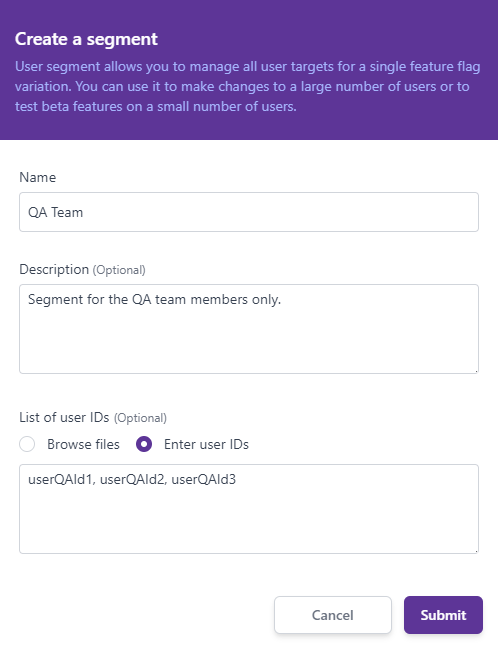Click the Submit button
Viewport: 498px width, 655px height.
443,615
